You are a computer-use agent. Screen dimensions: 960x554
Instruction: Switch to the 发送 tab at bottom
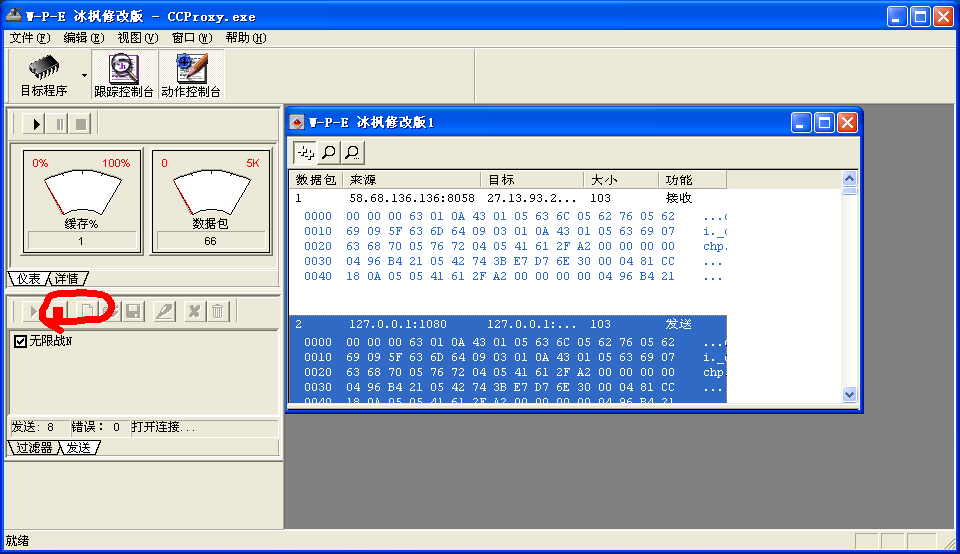pyautogui.click(x=79, y=448)
